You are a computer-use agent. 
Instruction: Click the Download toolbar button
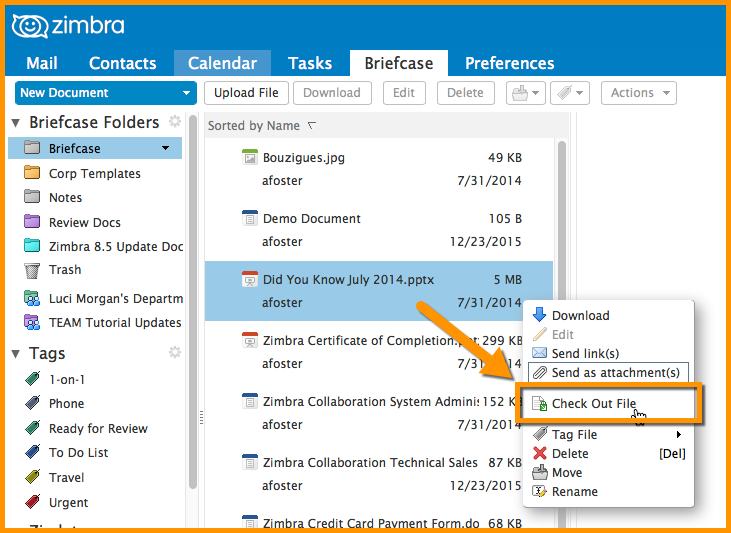pyautogui.click(x=332, y=93)
